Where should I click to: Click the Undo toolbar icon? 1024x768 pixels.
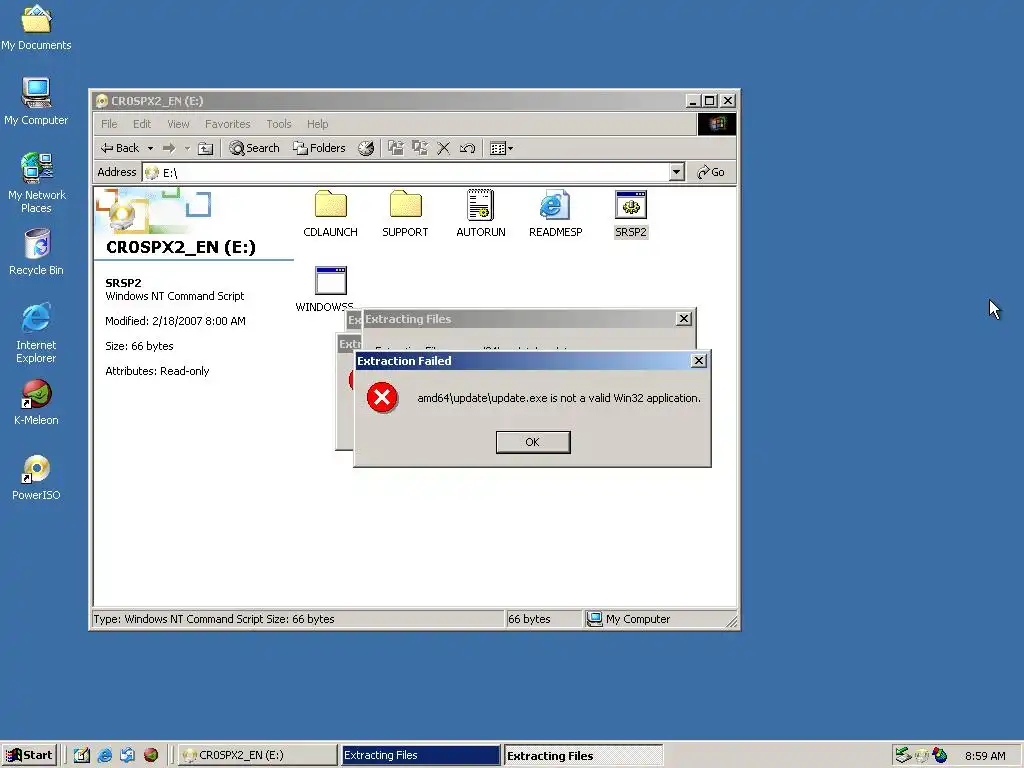pos(468,148)
